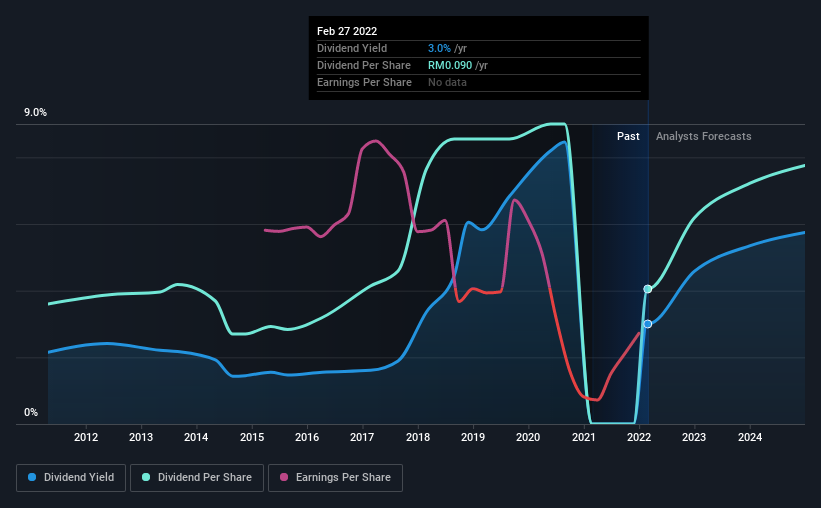Click the teal Dividend Per Share data point marker

tap(648, 289)
